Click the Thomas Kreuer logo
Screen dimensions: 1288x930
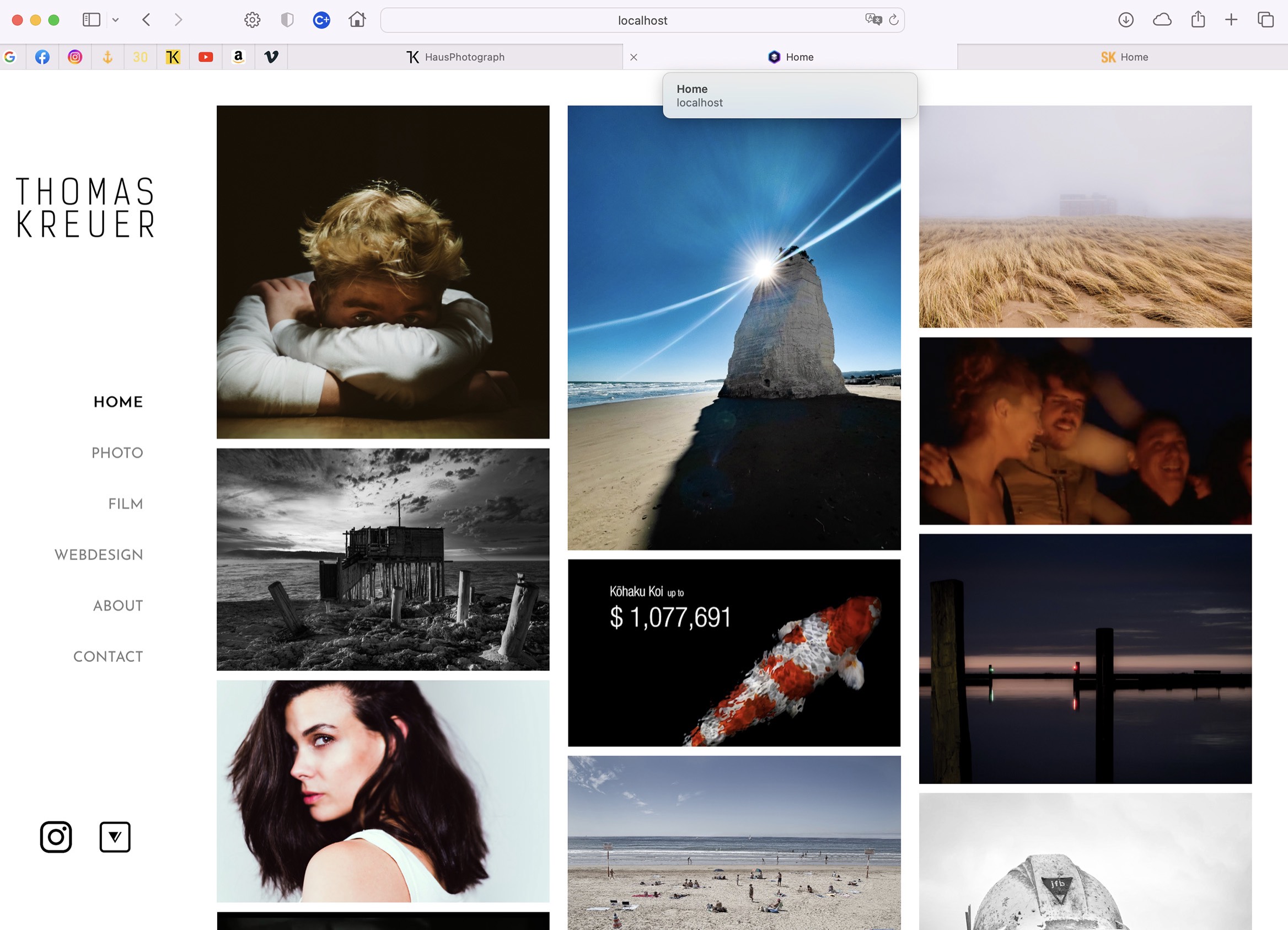tap(85, 207)
